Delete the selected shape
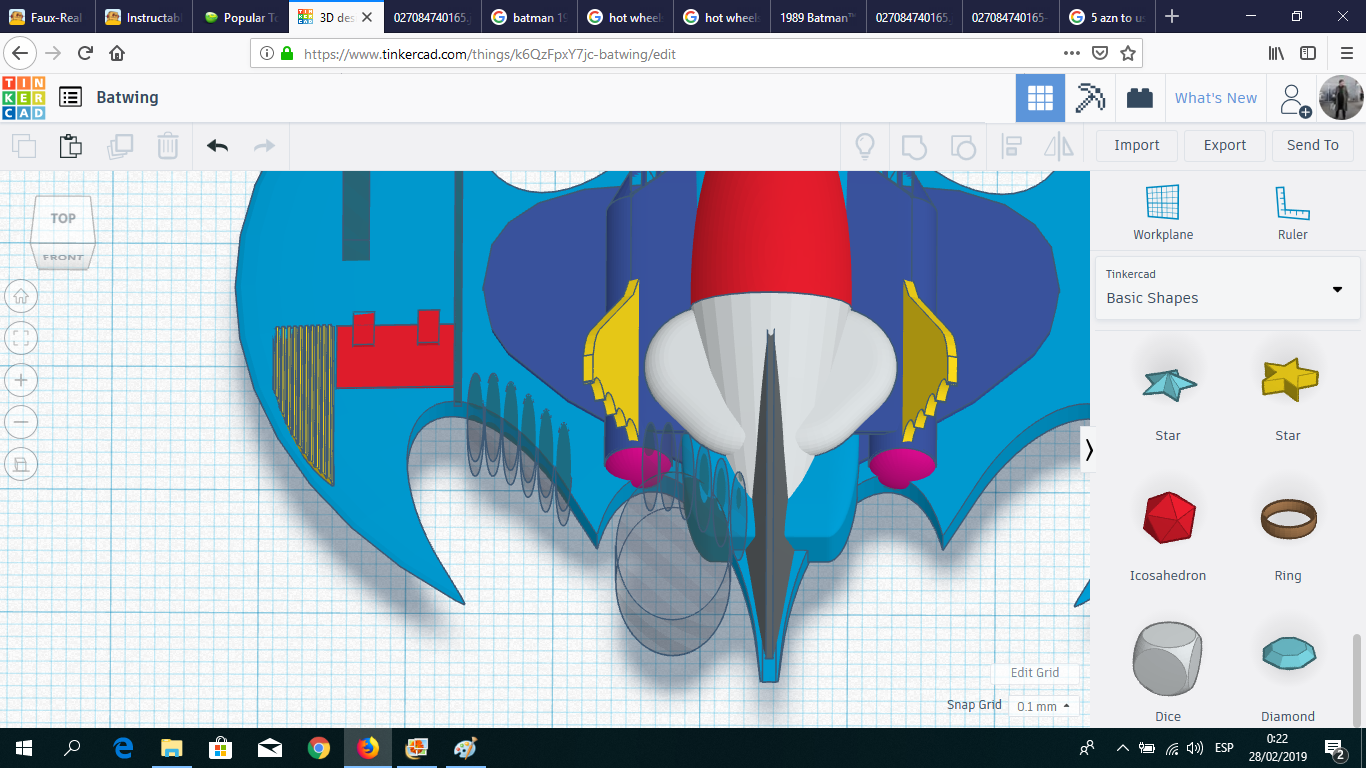 pos(167,146)
